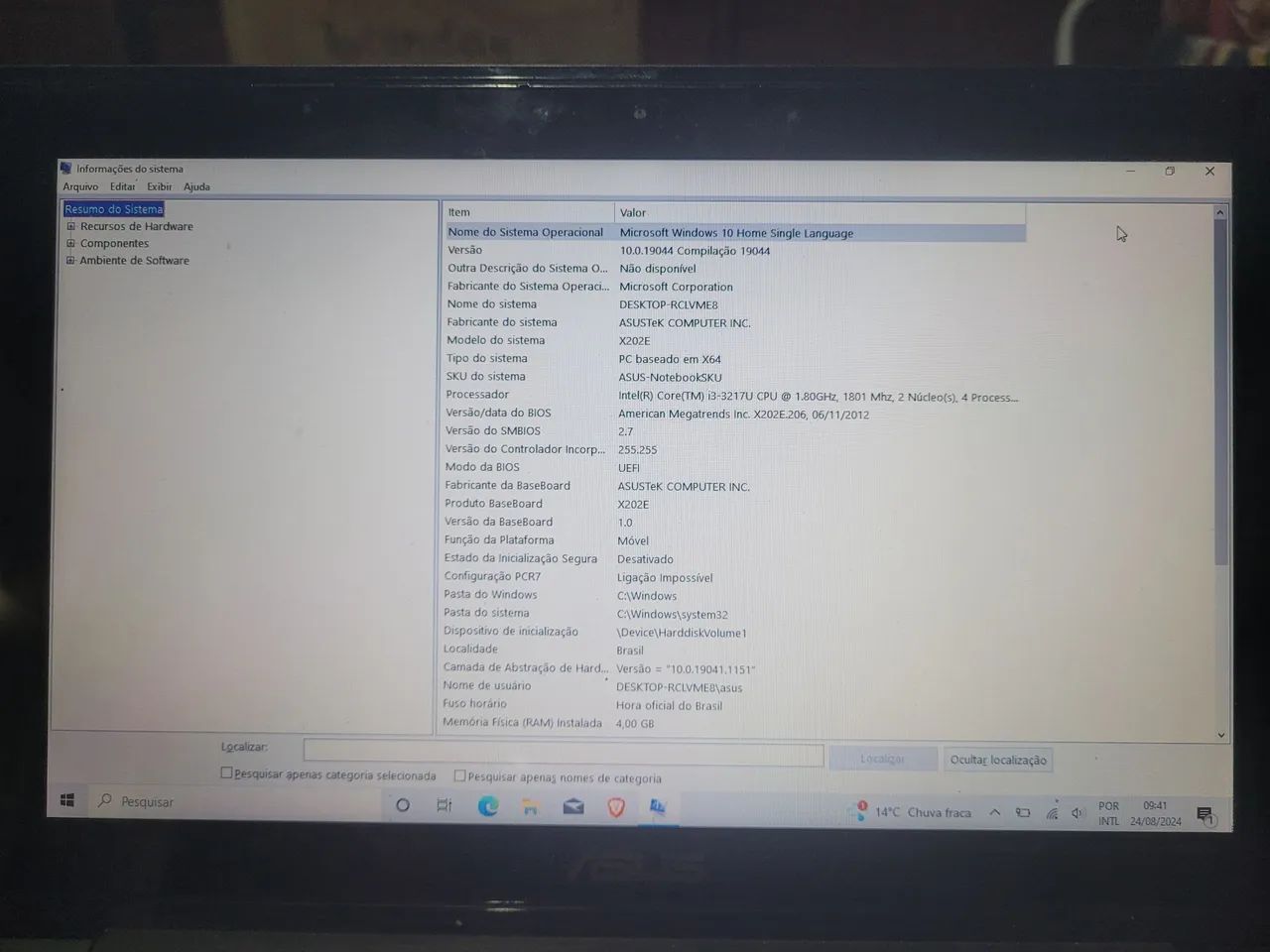The width and height of the screenshot is (1270, 952).
Task: Select the Produto BaseBoard row
Action: (x=733, y=504)
